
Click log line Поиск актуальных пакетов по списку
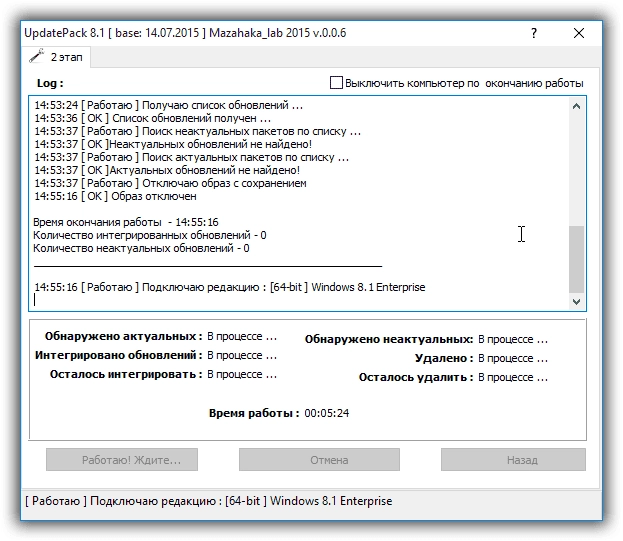point(192,157)
